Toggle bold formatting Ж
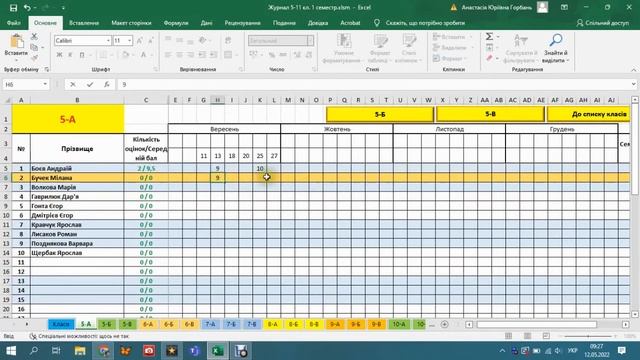 coord(60,55)
